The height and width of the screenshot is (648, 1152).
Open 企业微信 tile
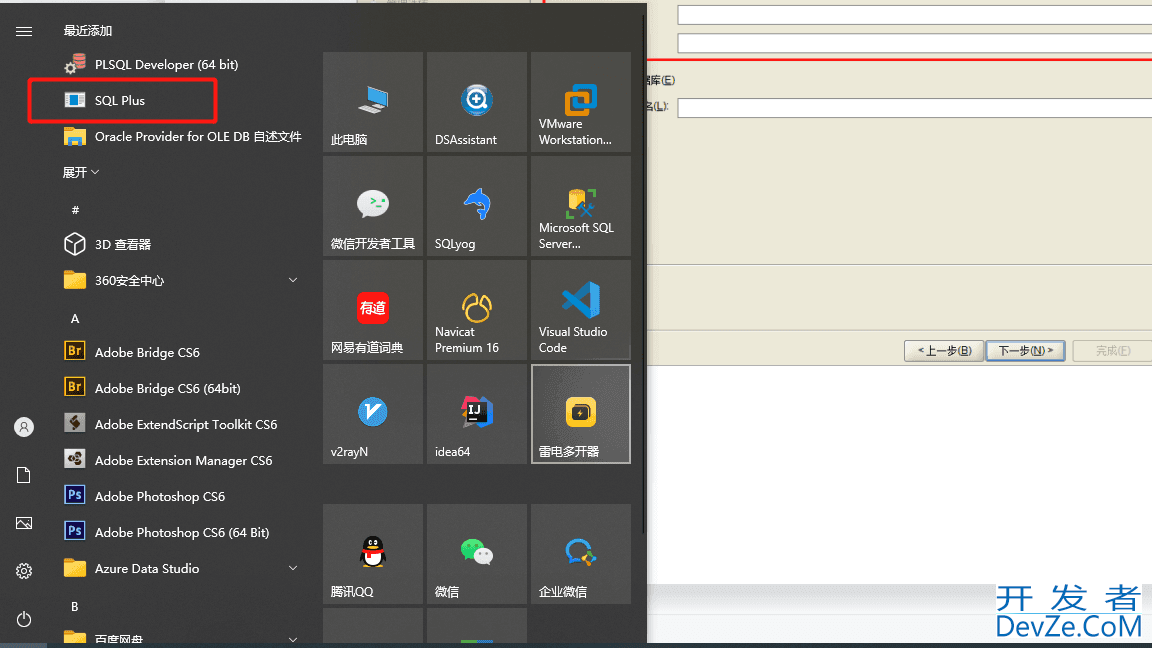(x=581, y=554)
